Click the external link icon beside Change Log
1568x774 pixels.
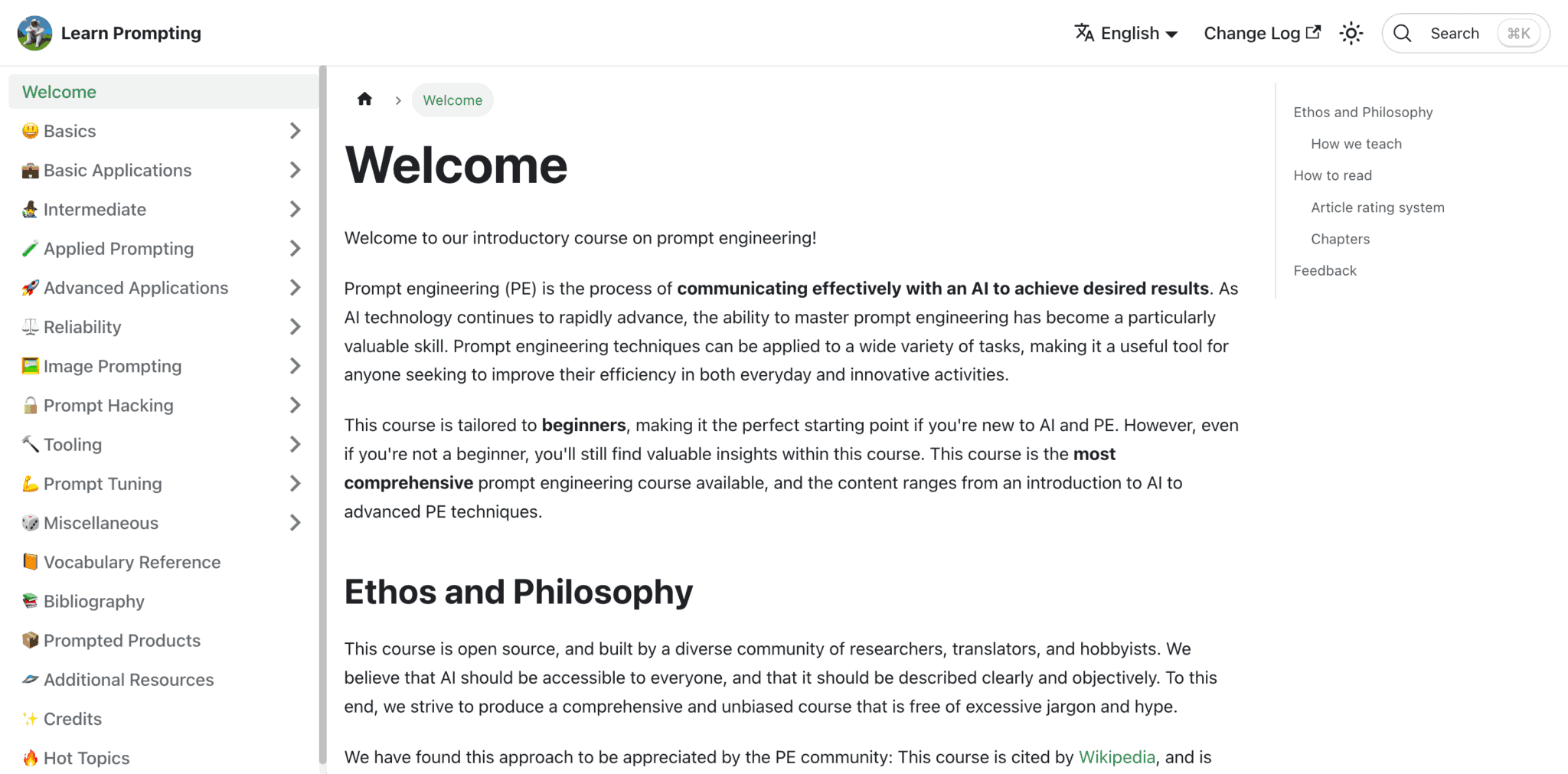pos(1313,32)
